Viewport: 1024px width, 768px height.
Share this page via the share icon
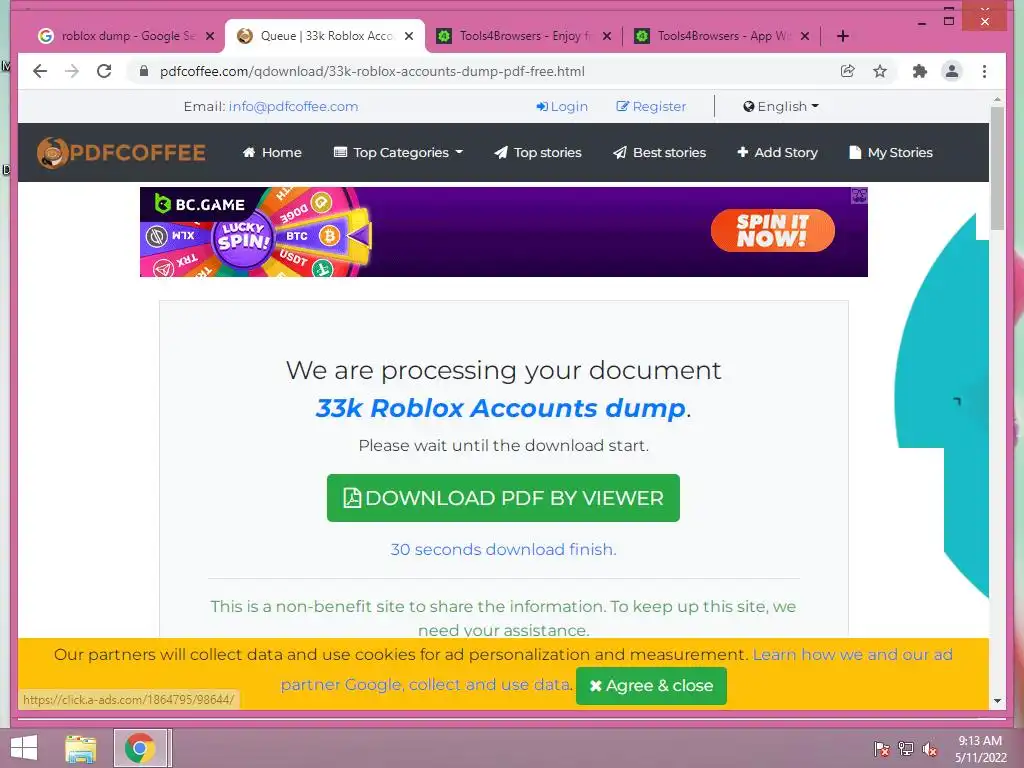(x=848, y=71)
